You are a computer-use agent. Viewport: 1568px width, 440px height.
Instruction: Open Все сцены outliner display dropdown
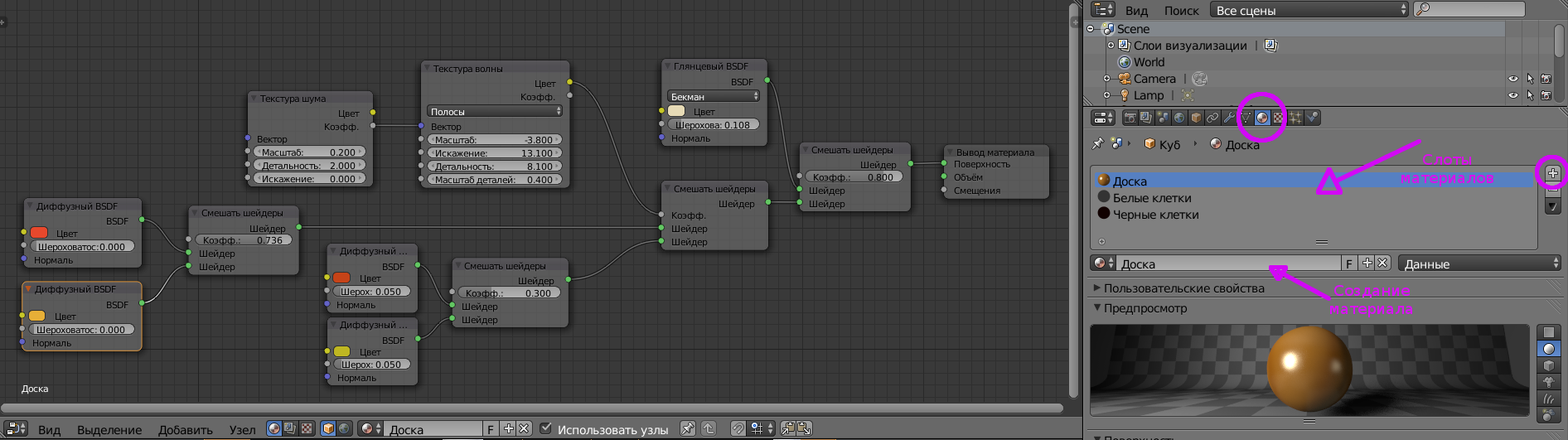point(1309,10)
